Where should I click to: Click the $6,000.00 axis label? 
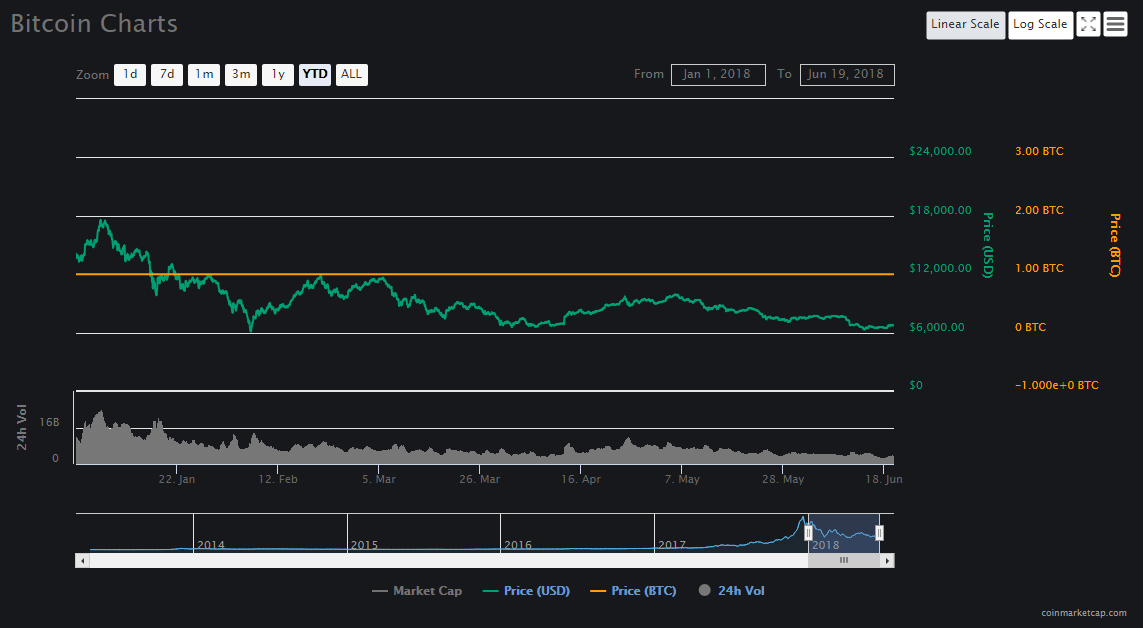tap(937, 327)
